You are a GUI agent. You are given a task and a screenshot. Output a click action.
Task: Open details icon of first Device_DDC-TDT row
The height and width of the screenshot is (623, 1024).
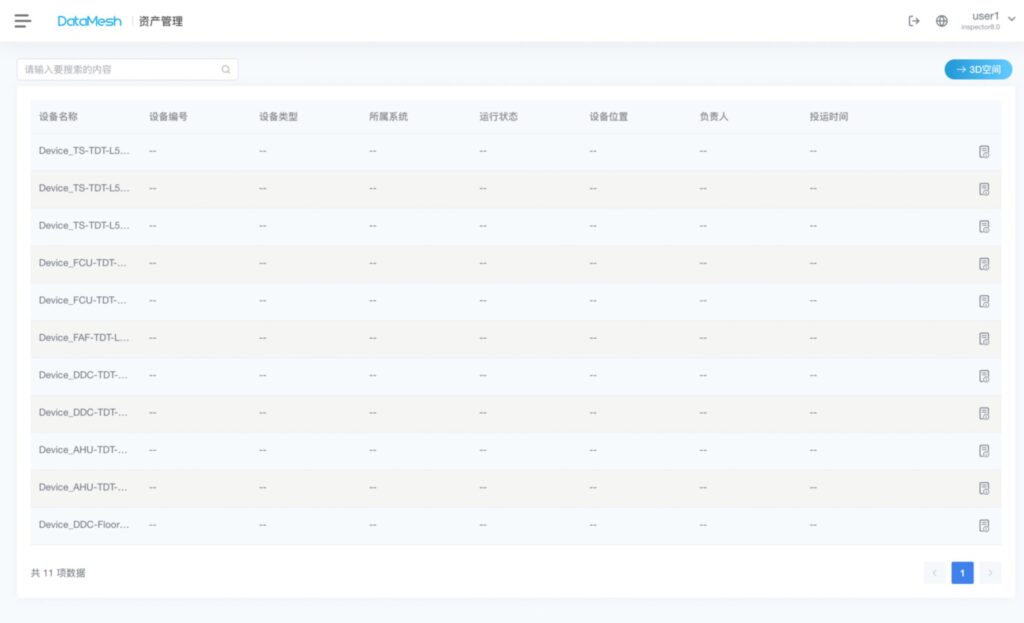(984, 376)
